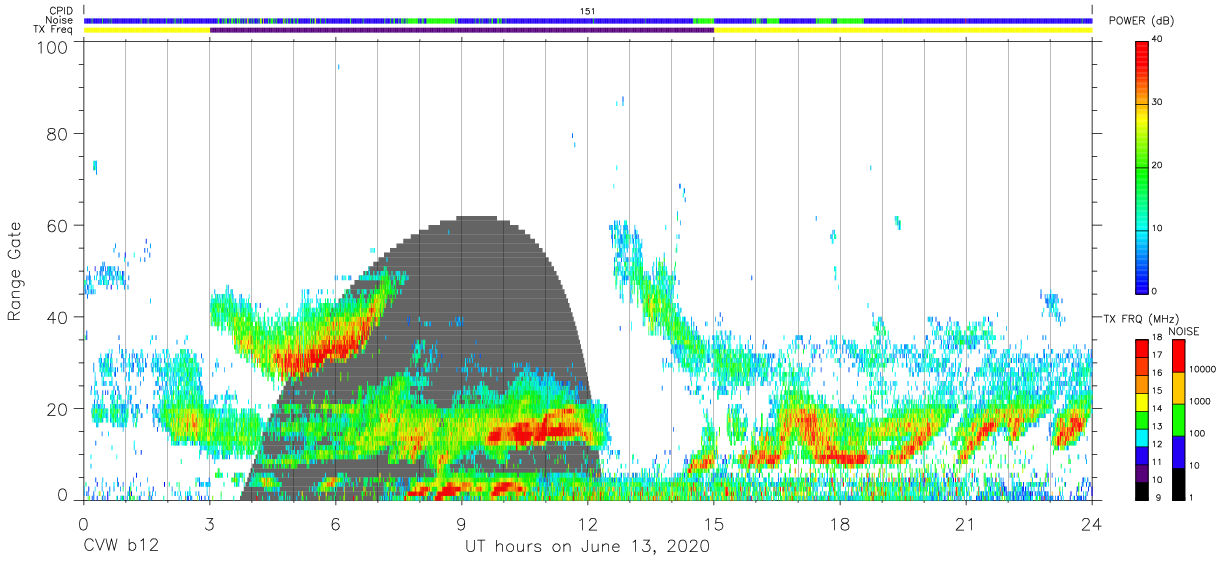Click the 12 tick label on the UT hours axis
The width and height of the screenshot is (1228, 567).
click(587, 524)
